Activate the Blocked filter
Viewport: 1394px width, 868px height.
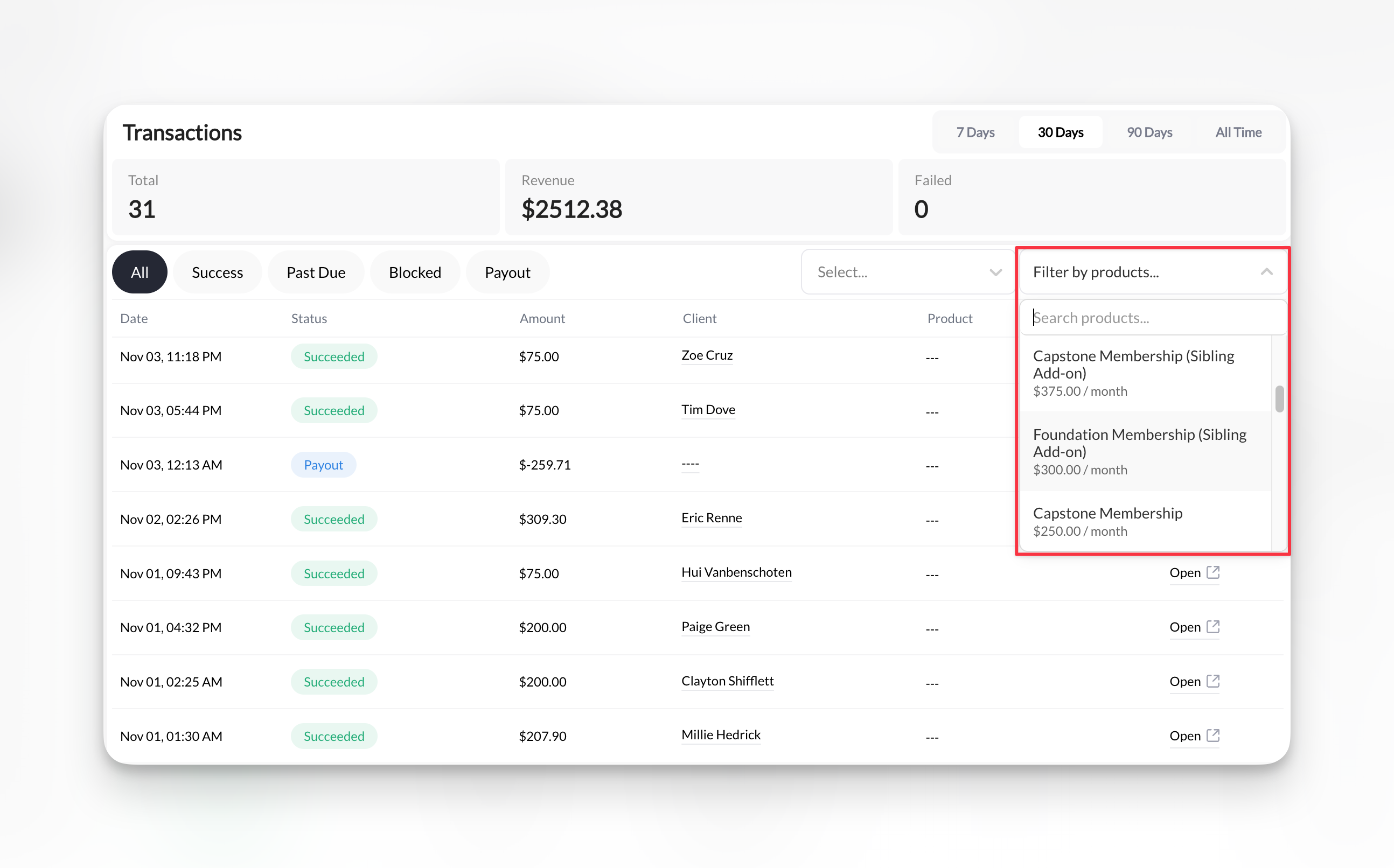pyautogui.click(x=415, y=271)
